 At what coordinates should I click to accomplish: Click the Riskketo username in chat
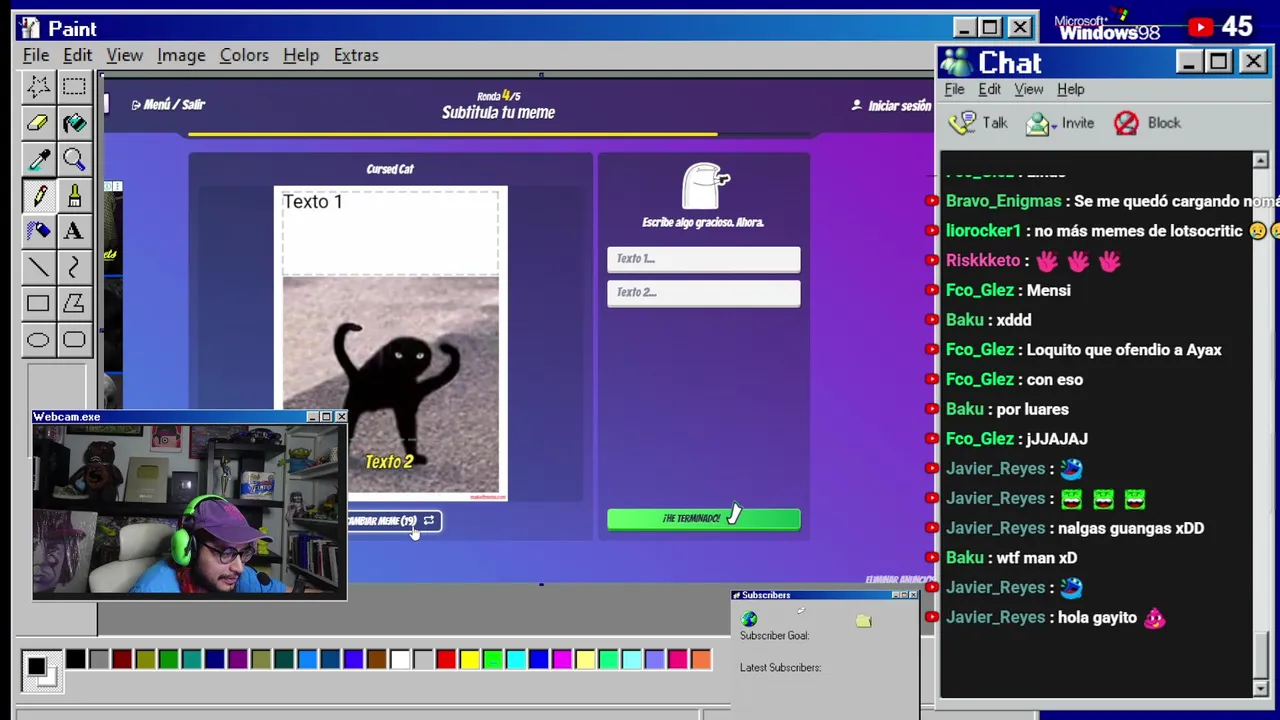point(983,260)
